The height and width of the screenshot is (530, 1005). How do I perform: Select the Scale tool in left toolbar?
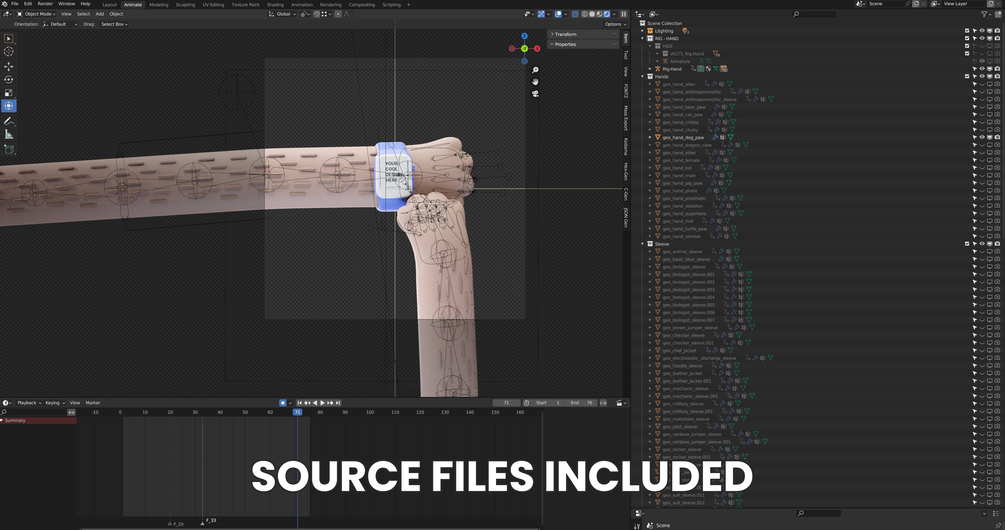click(9, 93)
